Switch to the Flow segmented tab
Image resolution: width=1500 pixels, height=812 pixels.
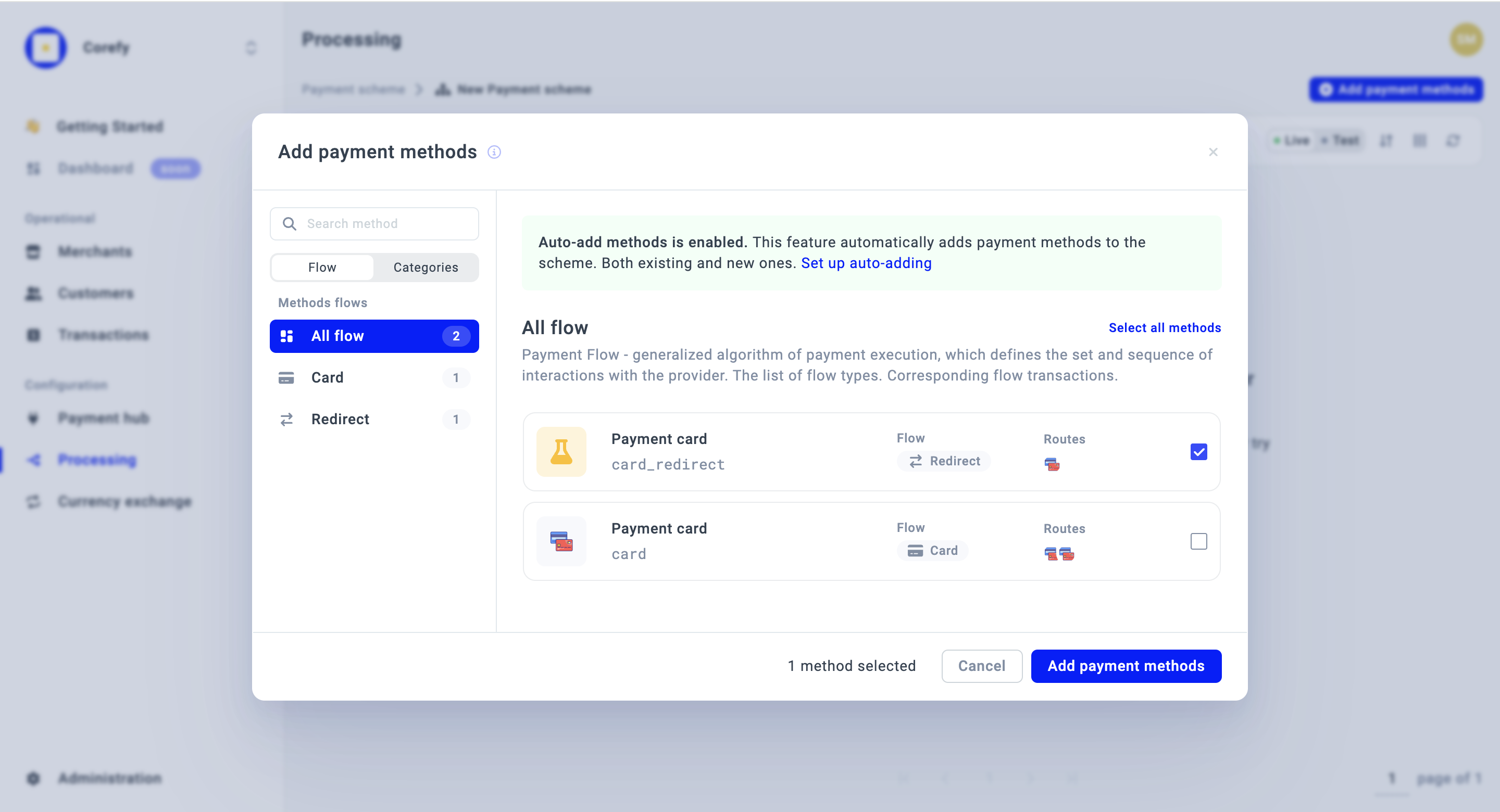click(322, 267)
